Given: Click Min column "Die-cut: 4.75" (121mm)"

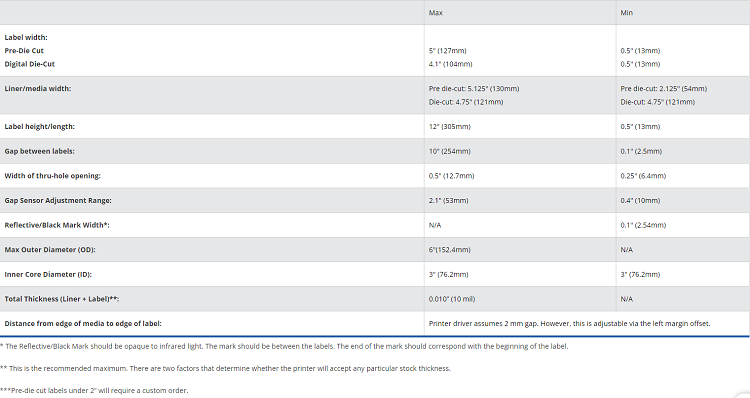Looking at the screenshot, I should (657, 102).
